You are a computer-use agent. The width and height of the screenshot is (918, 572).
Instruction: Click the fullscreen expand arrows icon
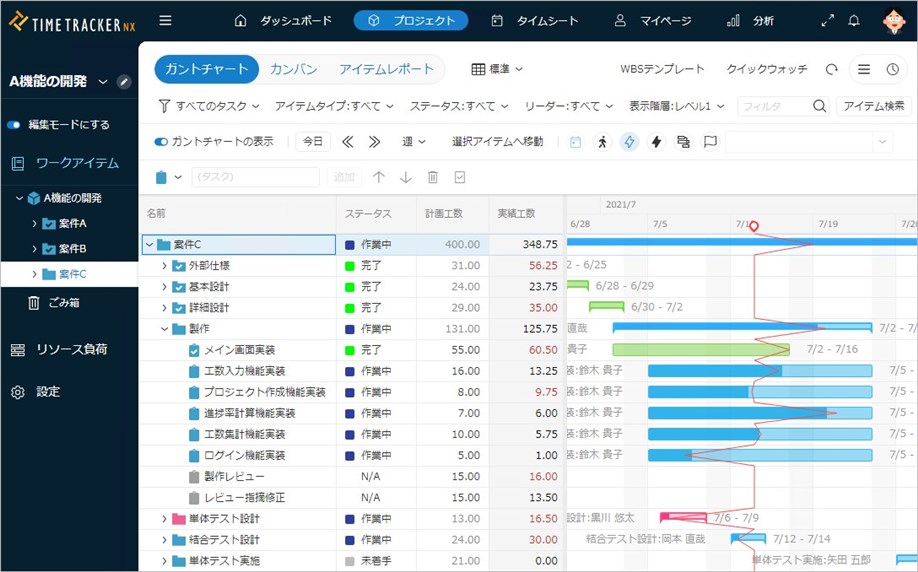(x=827, y=20)
